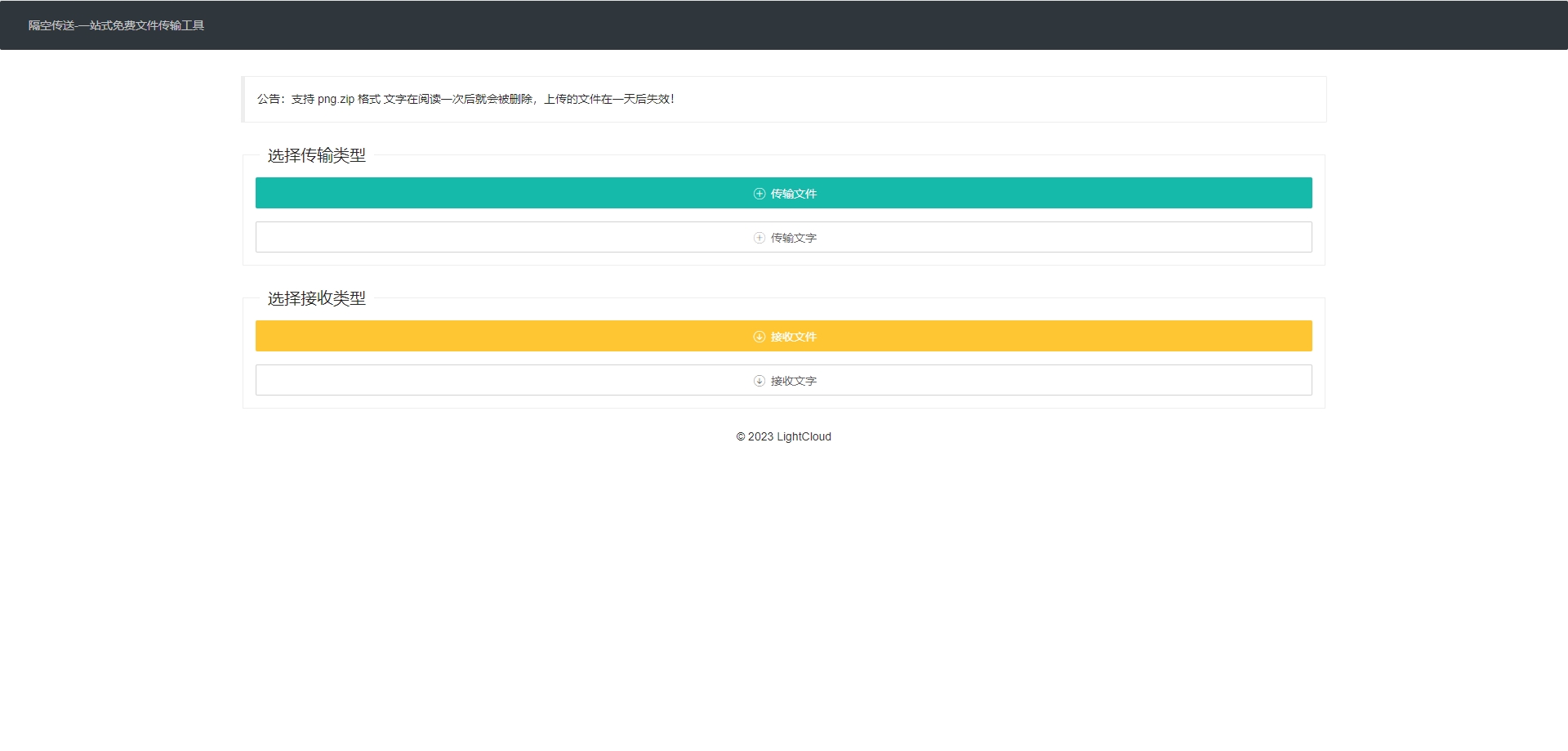The width and height of the screenshot is (1568, 751).
Task: Click the 接收文件 yellow button
Action: point(783,336)
